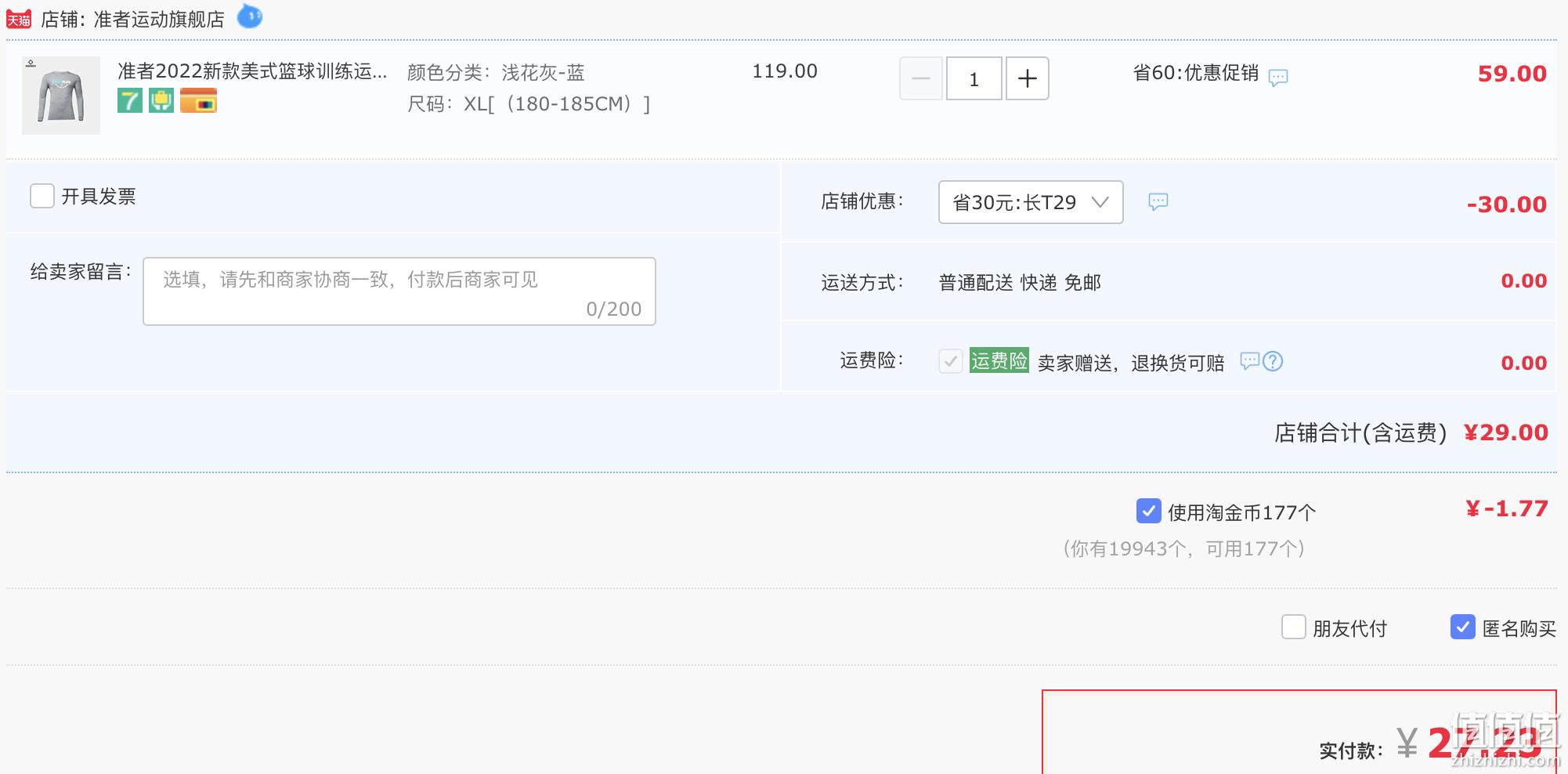
Task: Click the green 运费险 tag
Action: point(999,360)
